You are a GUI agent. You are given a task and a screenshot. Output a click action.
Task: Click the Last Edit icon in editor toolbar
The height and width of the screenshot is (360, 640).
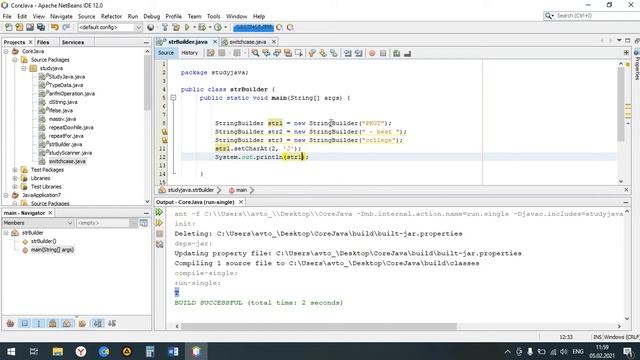coord(211,53)
